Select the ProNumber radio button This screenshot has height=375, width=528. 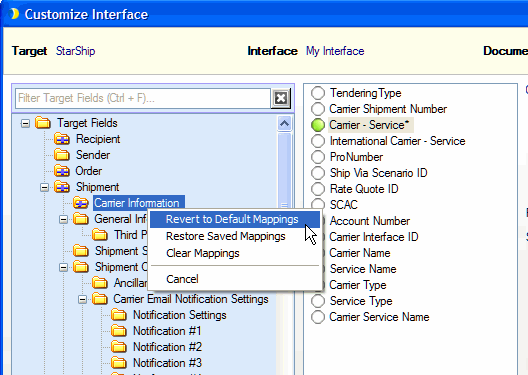point(318,157)
